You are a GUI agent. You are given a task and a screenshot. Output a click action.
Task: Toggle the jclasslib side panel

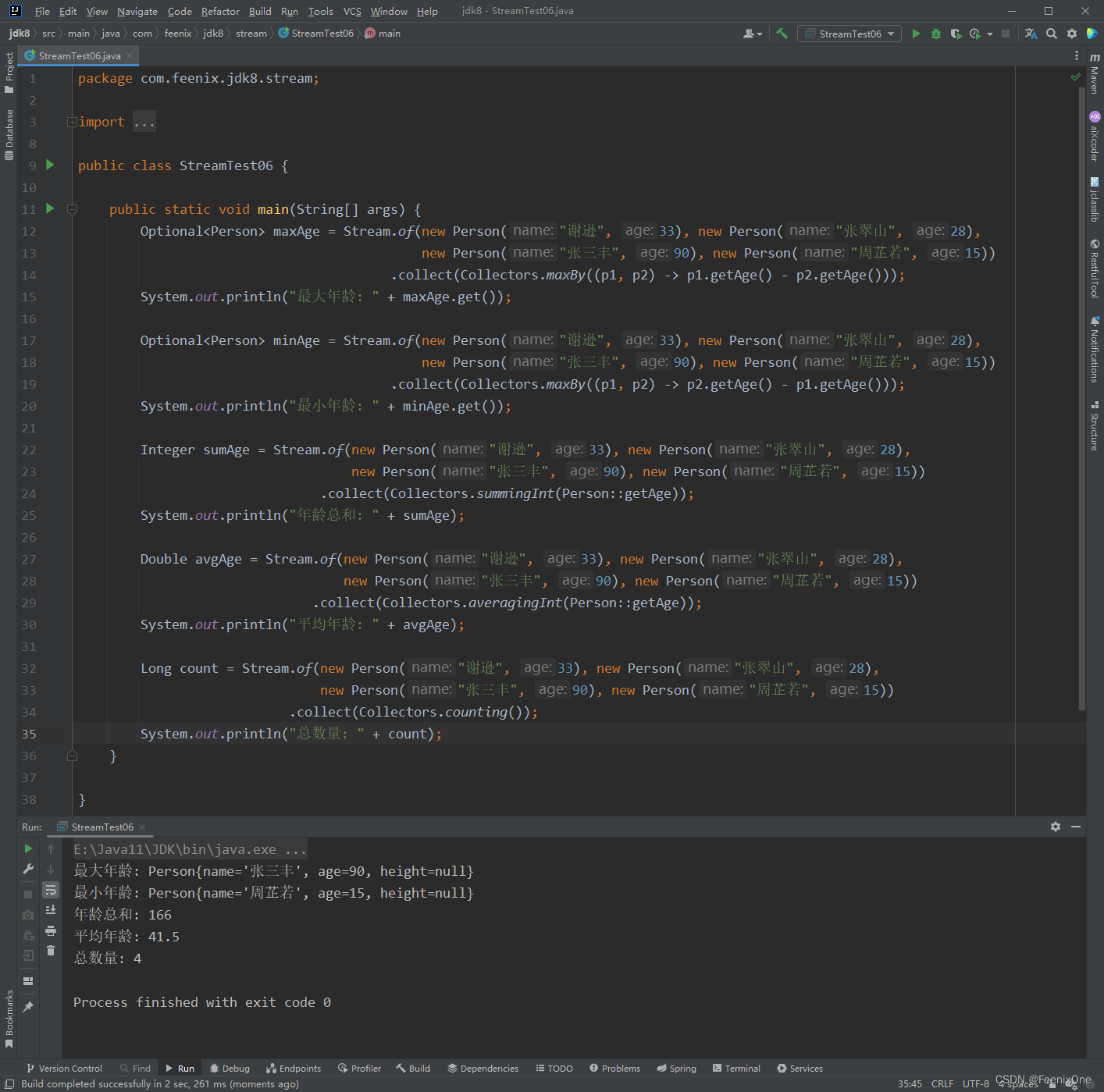click(x=1095, y=200)
